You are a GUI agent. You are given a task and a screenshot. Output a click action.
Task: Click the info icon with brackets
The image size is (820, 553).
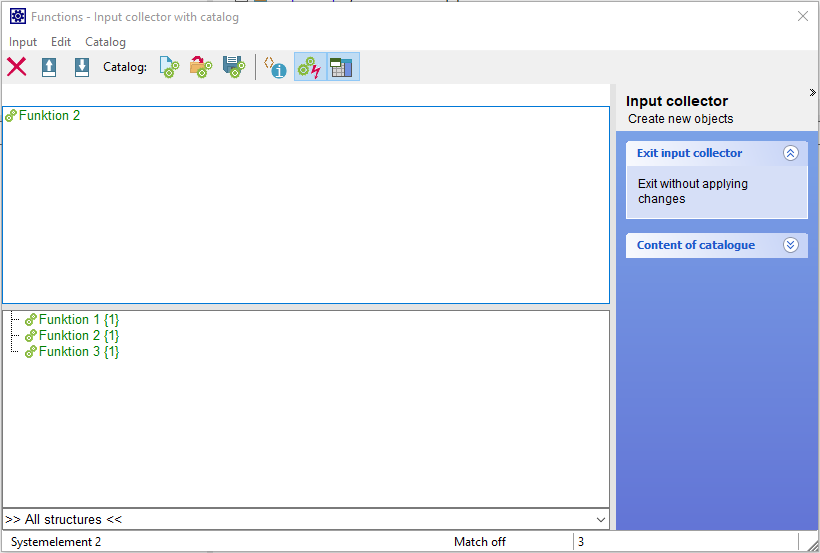pyautogui.click(x=275, y=67)
